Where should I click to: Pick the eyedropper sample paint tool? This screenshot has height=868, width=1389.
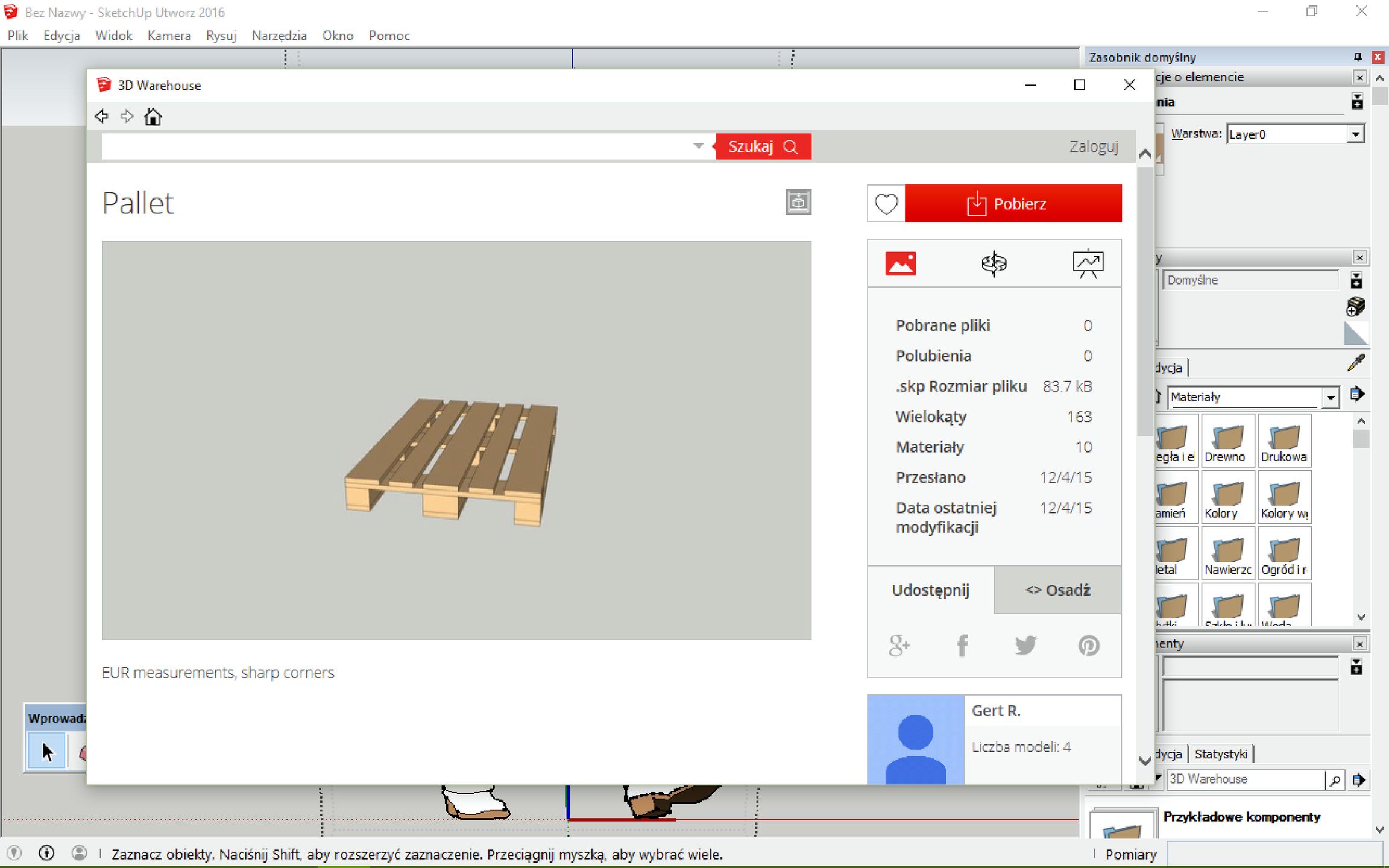coord(1356,363)
